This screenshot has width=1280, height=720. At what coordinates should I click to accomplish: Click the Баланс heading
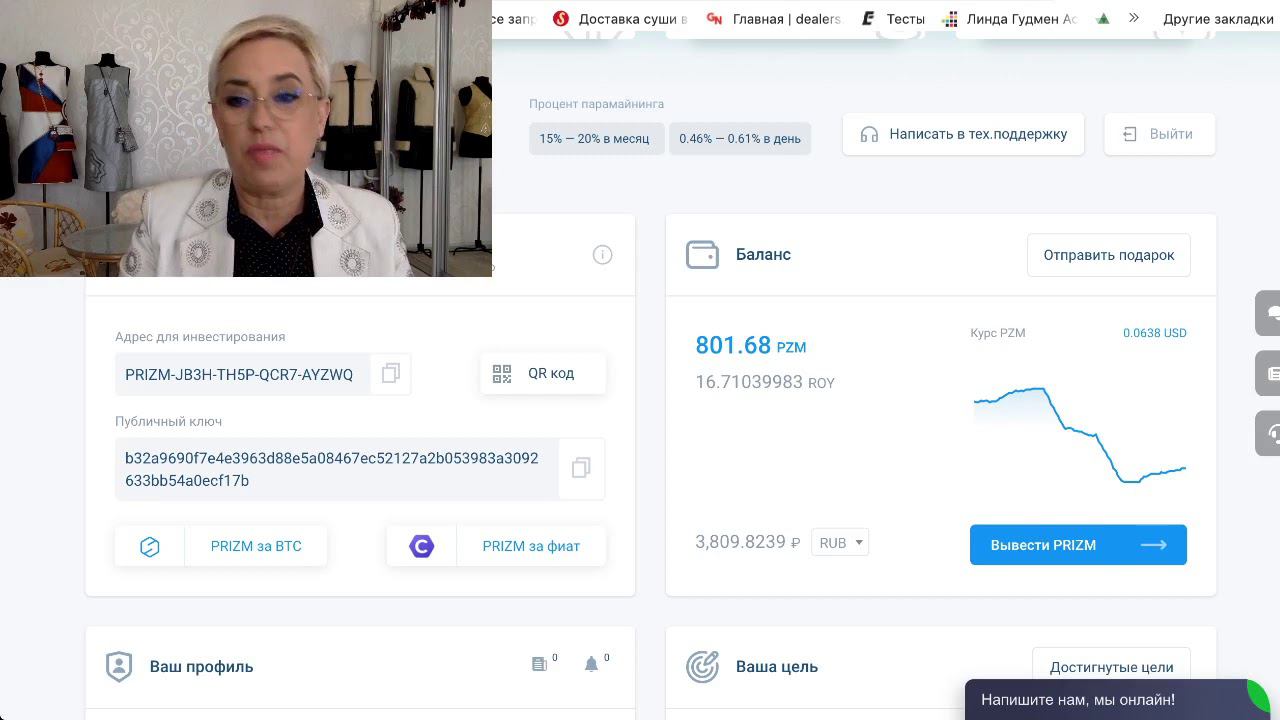point(763,254)
